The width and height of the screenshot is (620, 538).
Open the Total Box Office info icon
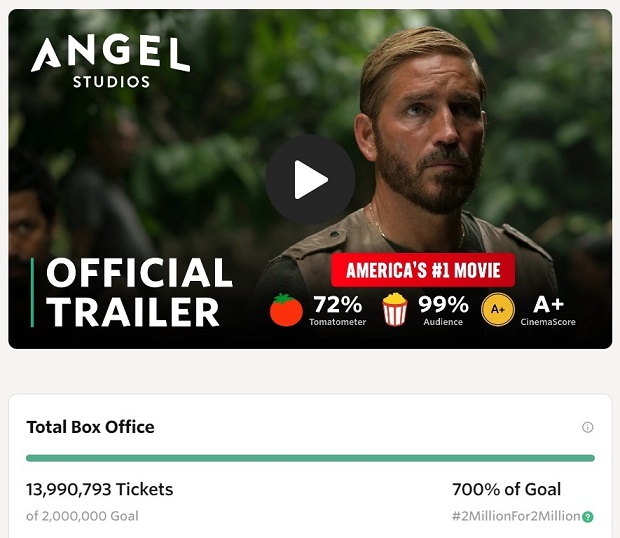(x=588, y=427)
